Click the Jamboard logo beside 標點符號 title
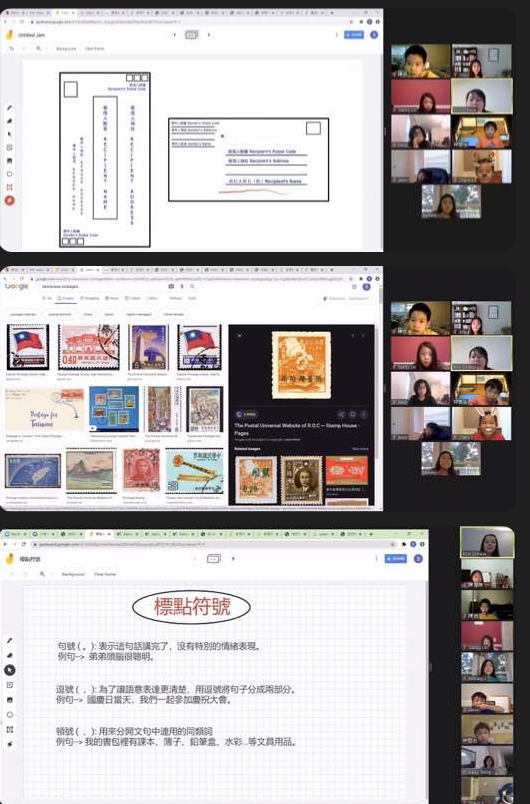Screen dimensions: 530x804 tap(9, 559)
